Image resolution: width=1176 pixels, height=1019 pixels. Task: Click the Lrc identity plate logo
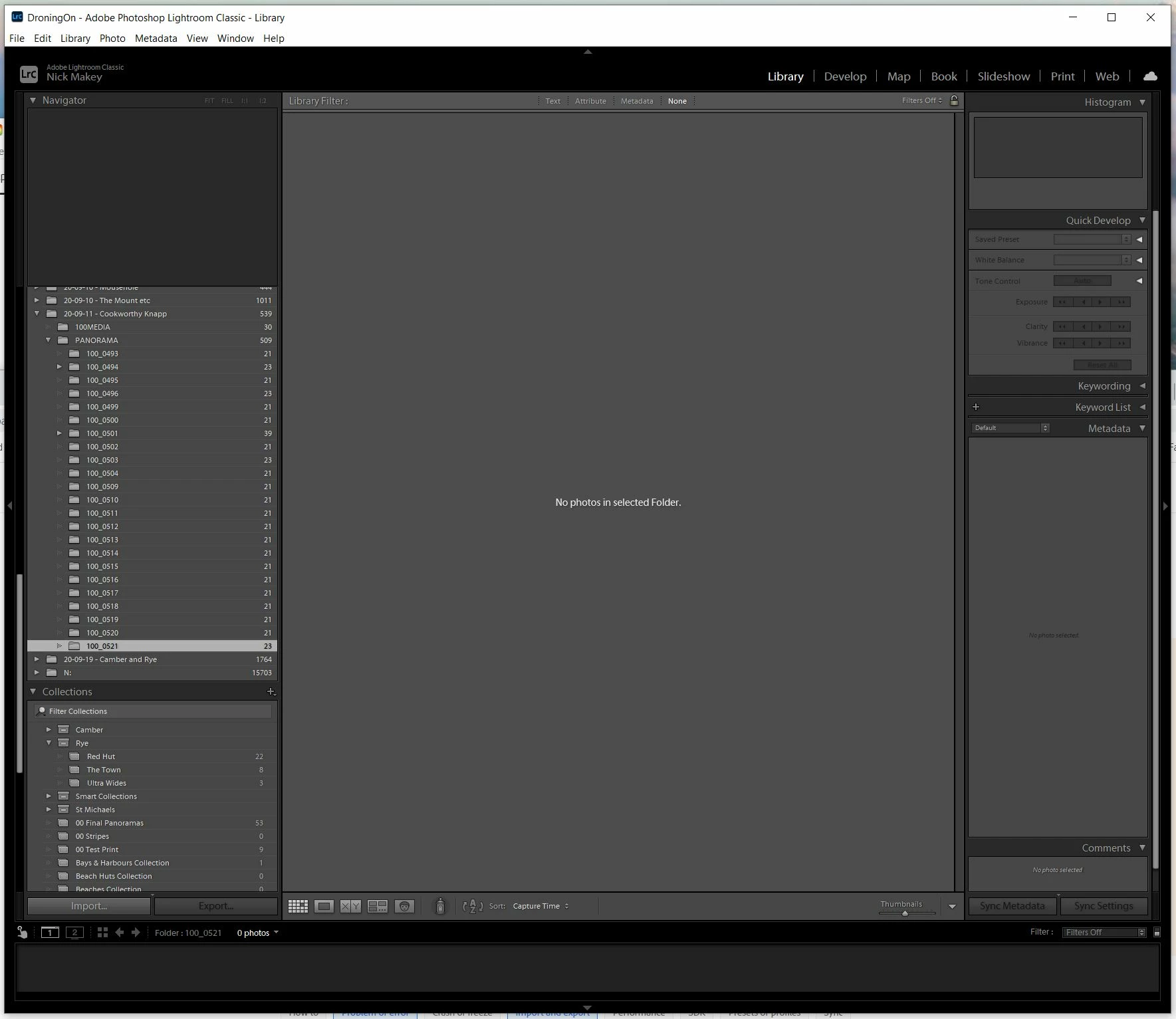tap(29, 74)
